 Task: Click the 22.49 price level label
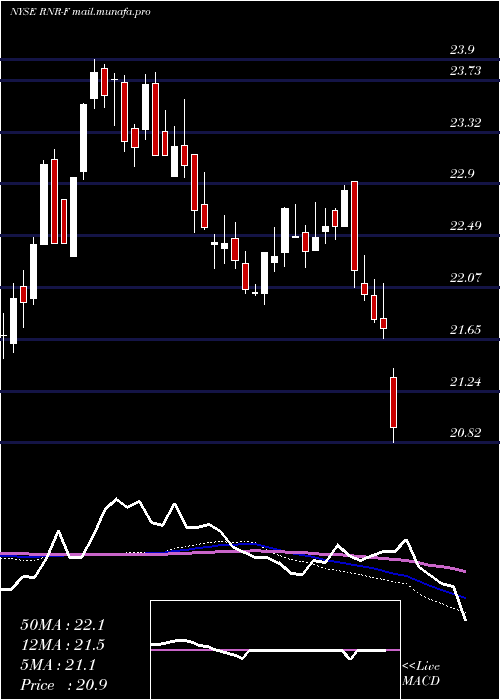point(465,226)
